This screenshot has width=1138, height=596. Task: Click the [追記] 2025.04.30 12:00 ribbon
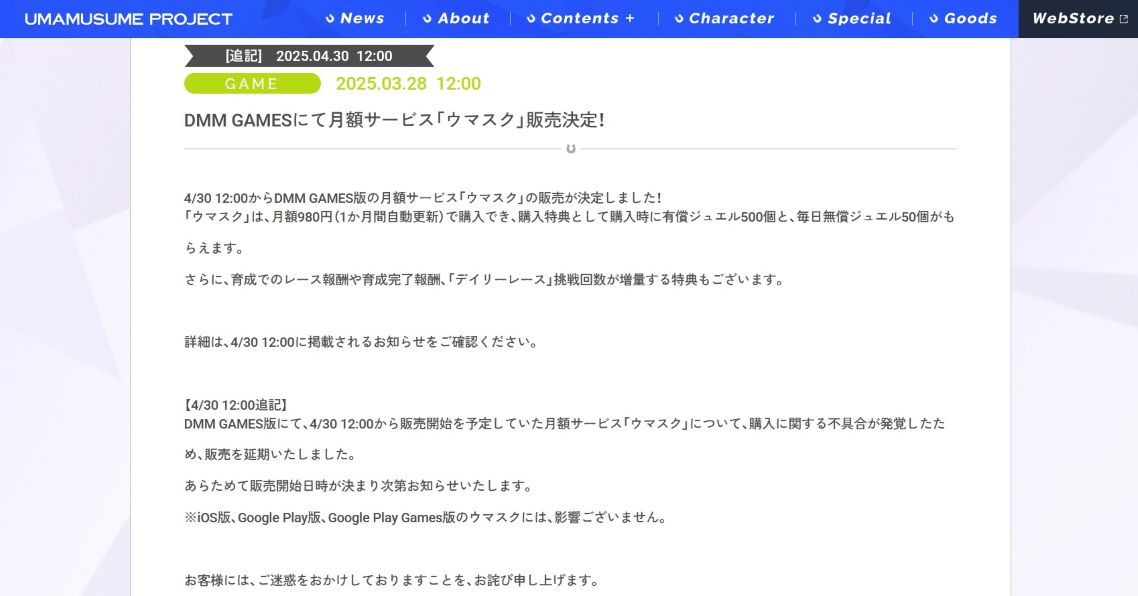coord(309,56)
